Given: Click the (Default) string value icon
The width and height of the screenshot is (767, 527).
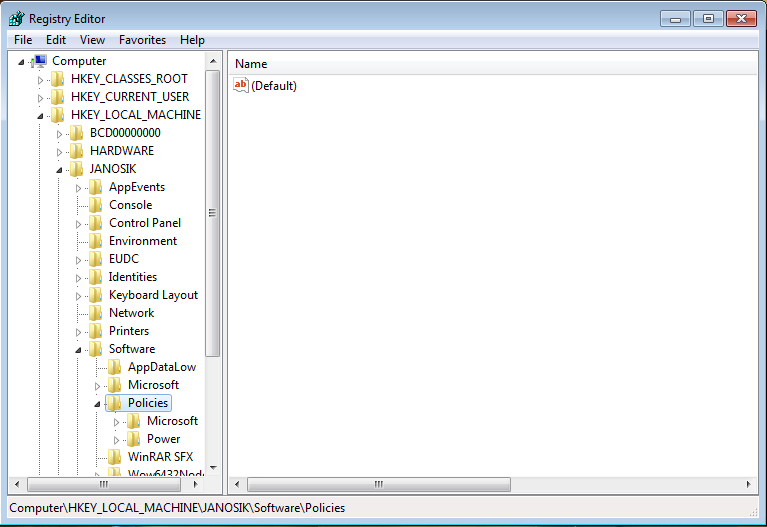Looking at the screenshot, I should pos(241,86).
